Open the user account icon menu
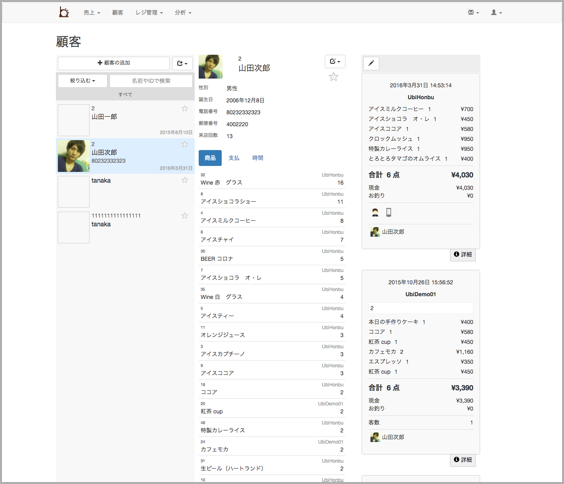Image resolution: width=564 pixels, height=484 pixels. [496, 13]
